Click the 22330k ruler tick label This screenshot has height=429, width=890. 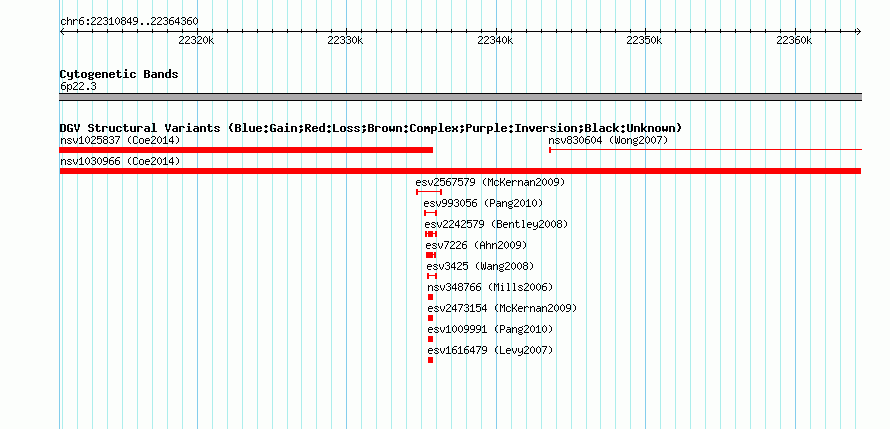[x=345, y=41]
